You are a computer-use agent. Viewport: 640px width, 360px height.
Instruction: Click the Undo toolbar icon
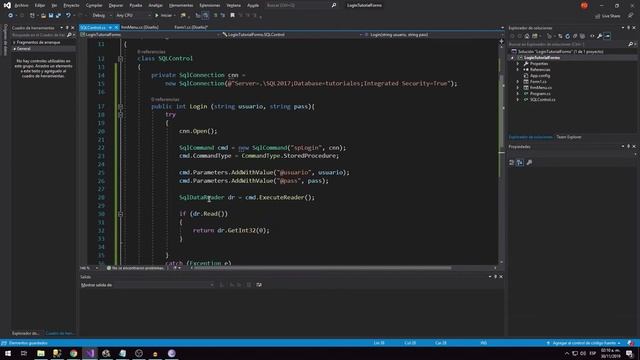tap(68, 16)
